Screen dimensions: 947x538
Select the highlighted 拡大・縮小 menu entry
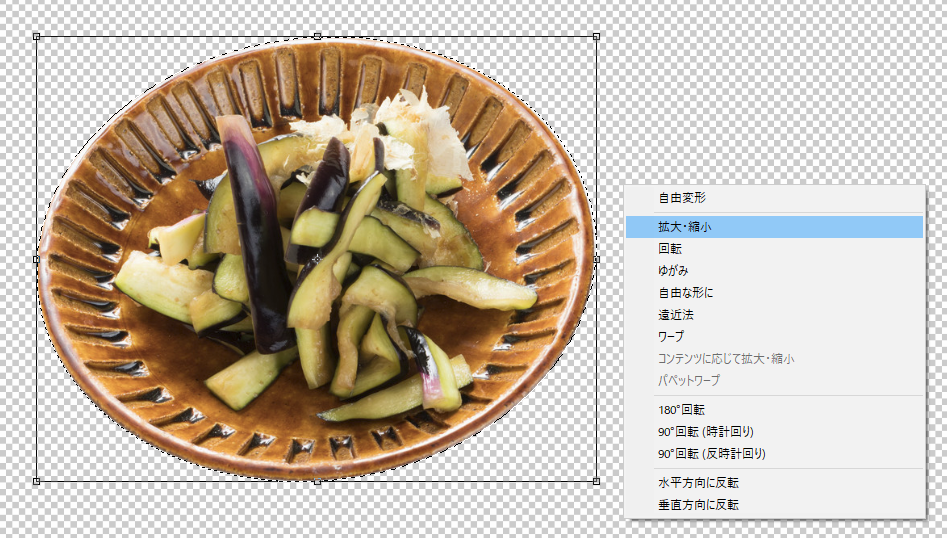774,227
